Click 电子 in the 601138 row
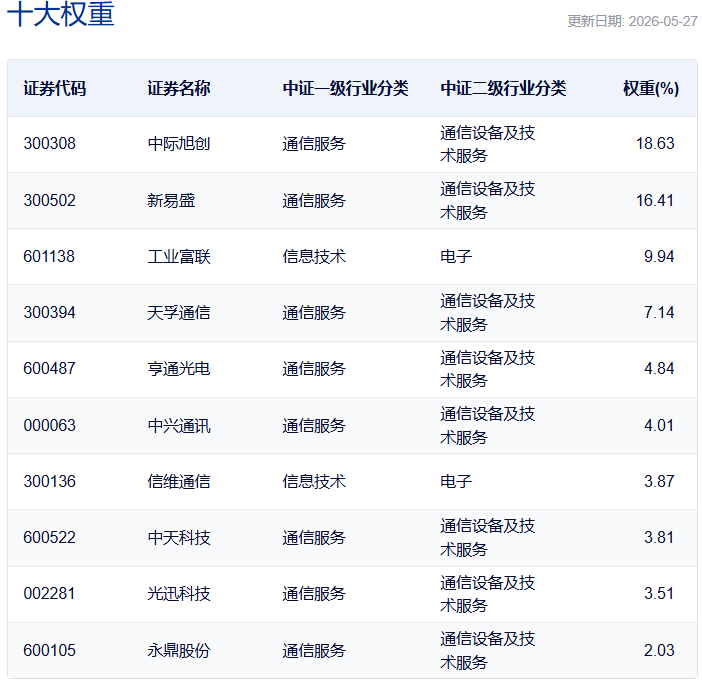This screenshot has height=688, width=702. (456, 256)
